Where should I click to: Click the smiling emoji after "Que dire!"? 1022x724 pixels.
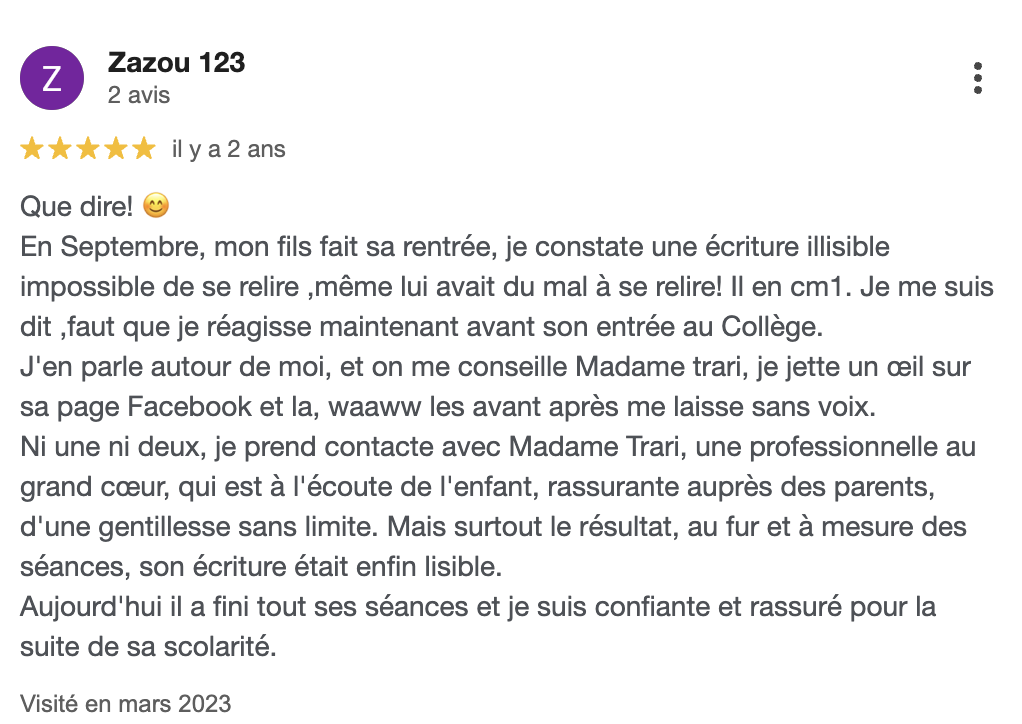pos(156,207)
